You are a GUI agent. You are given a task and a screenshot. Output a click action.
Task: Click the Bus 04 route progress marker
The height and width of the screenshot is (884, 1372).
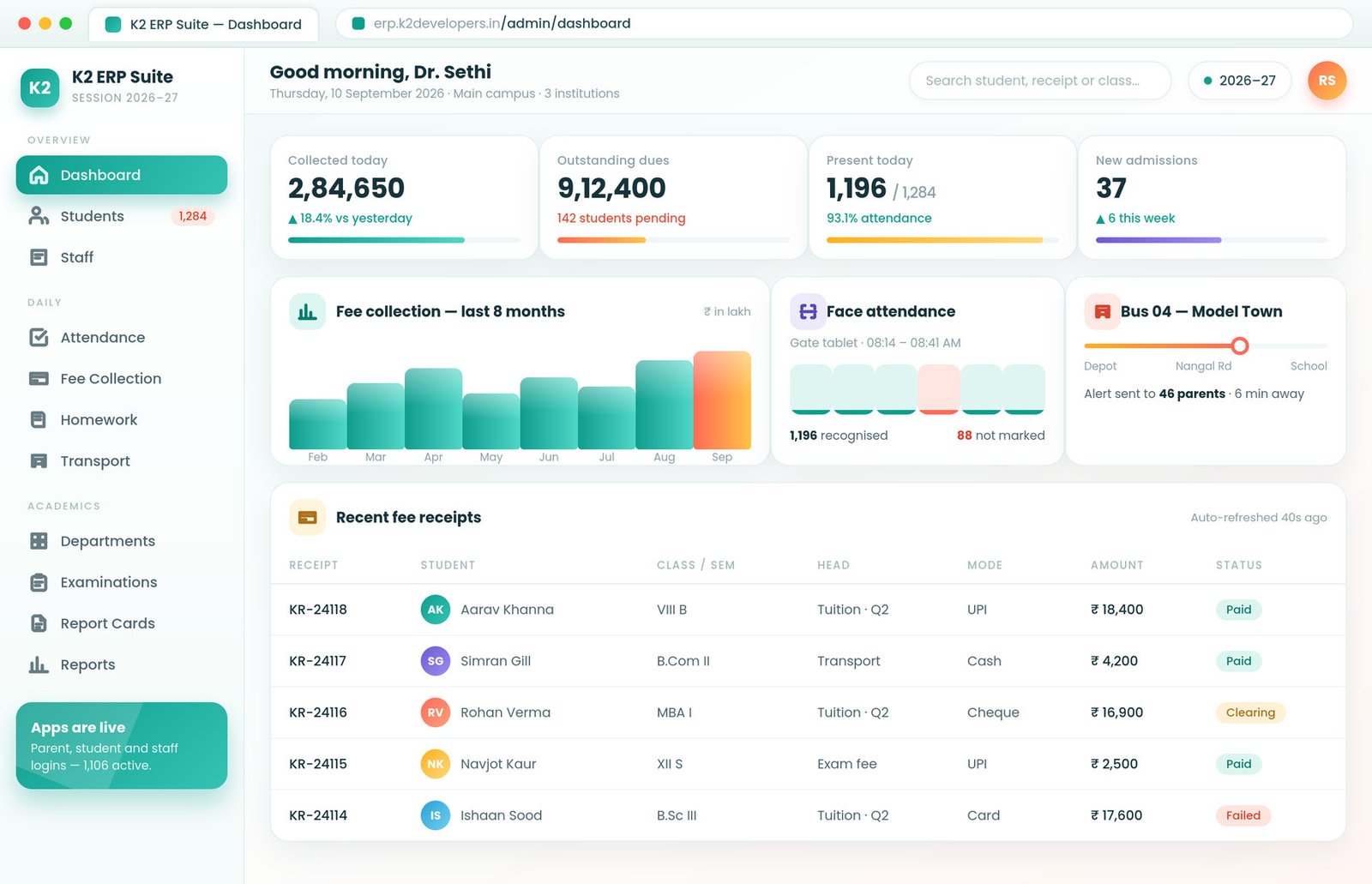click(x=1240, y=346)
